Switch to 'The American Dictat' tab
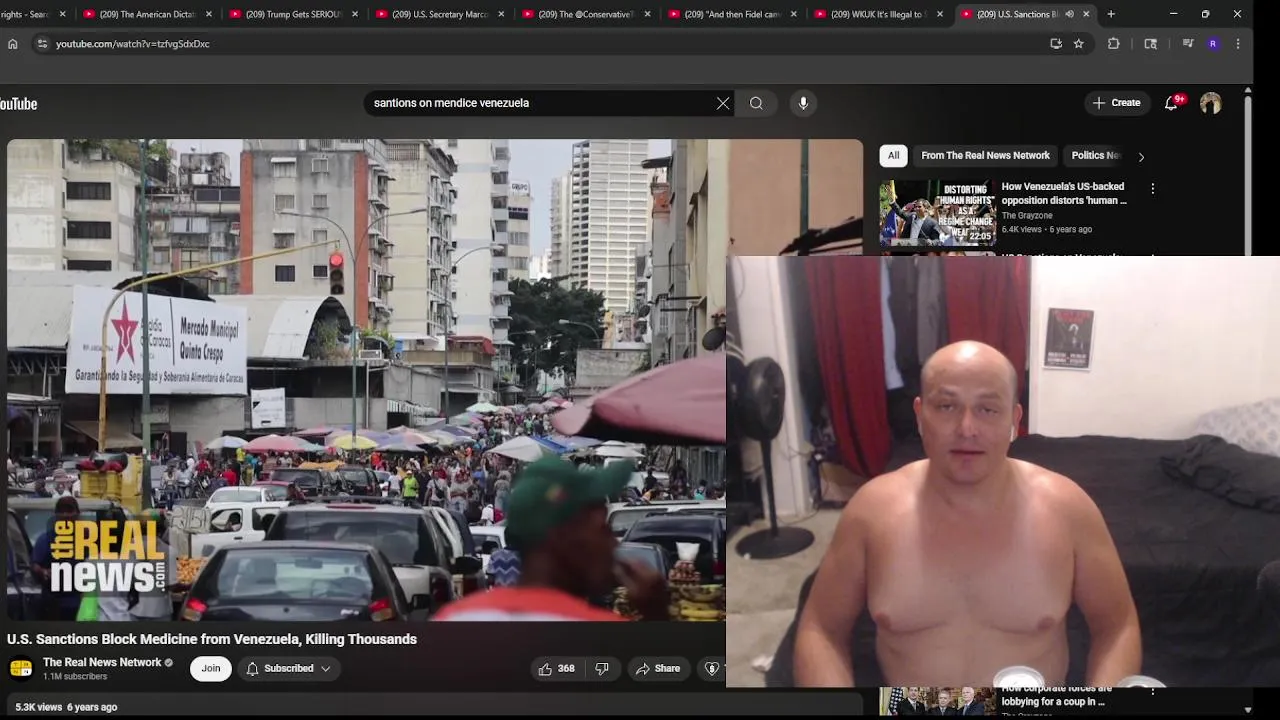1280x720 pixels. (148, 14)
